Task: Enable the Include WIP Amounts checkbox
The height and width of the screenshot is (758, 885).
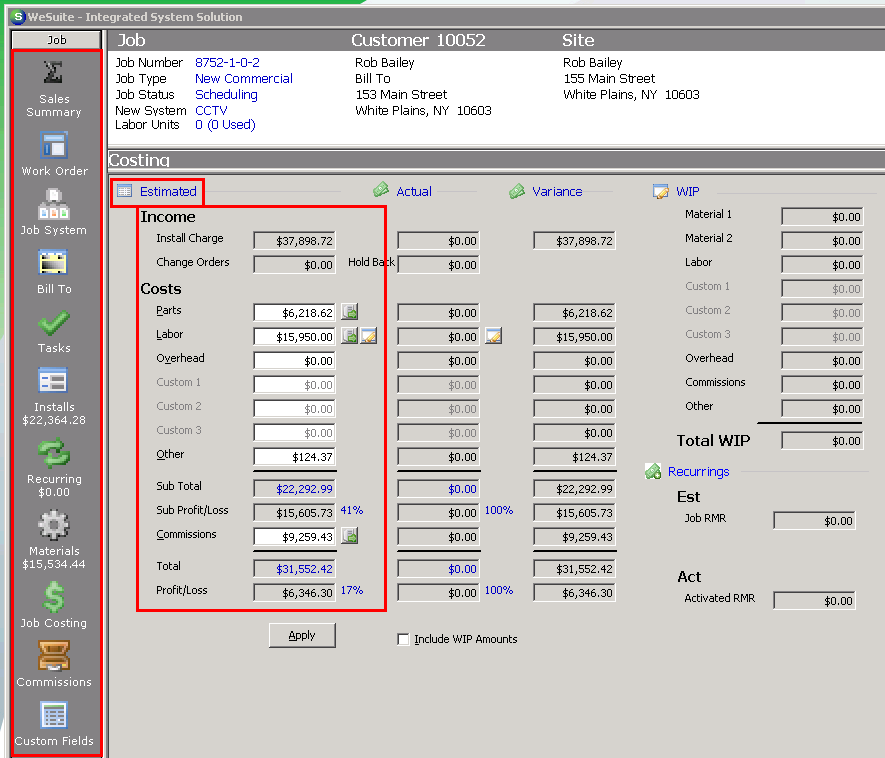Action: pos(403,639)
